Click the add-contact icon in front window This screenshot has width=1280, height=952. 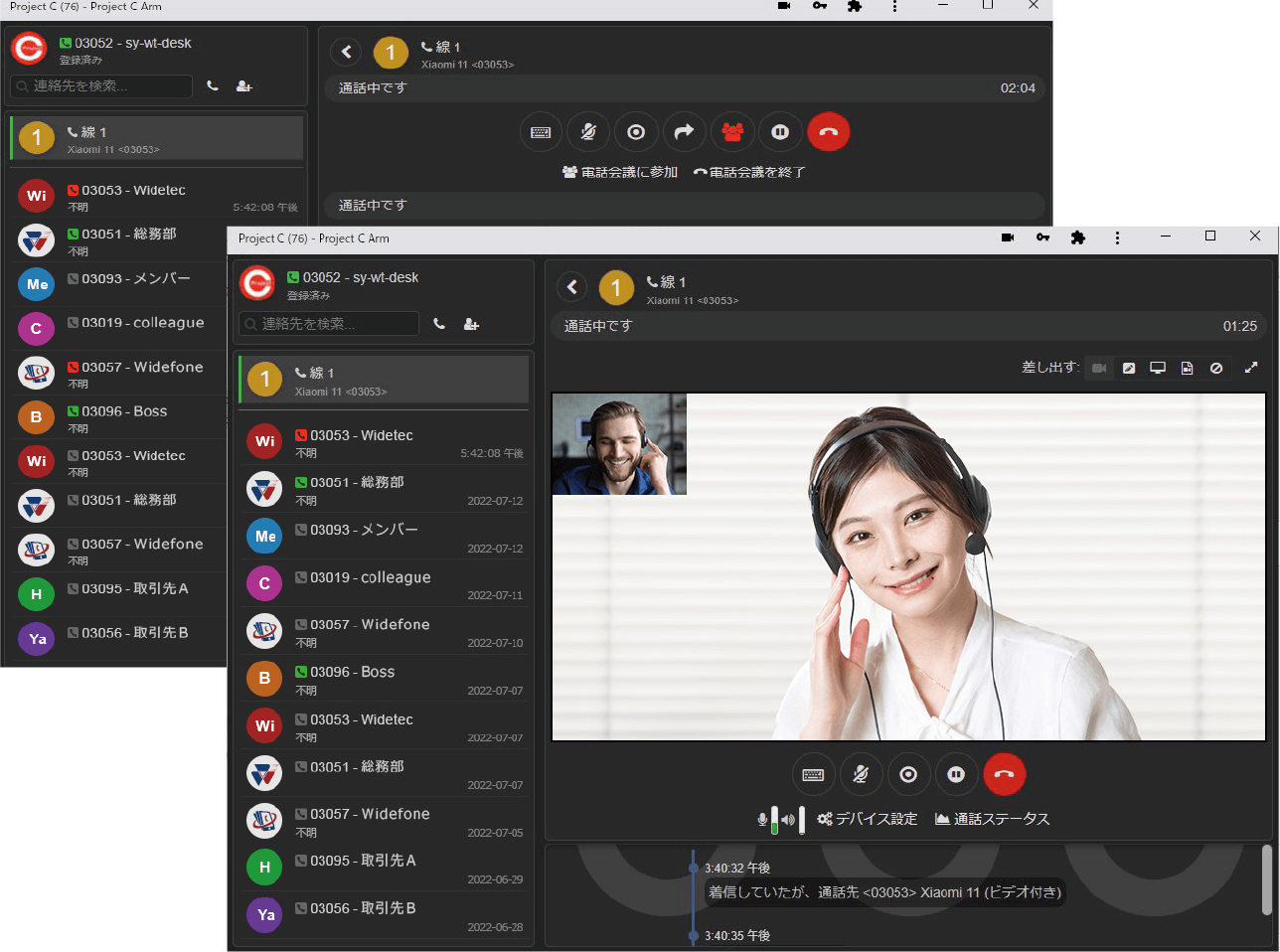[471, 324]
